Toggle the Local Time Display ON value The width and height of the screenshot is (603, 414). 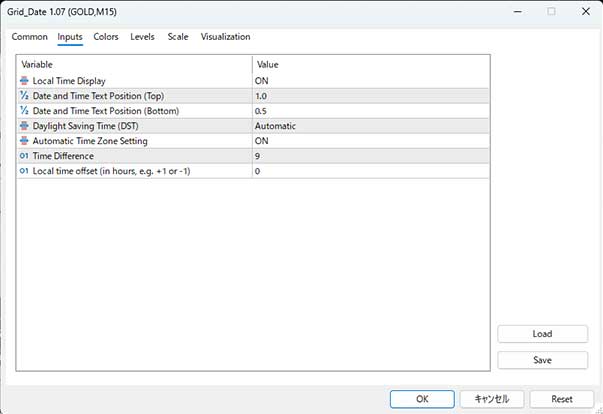(371, 81)
